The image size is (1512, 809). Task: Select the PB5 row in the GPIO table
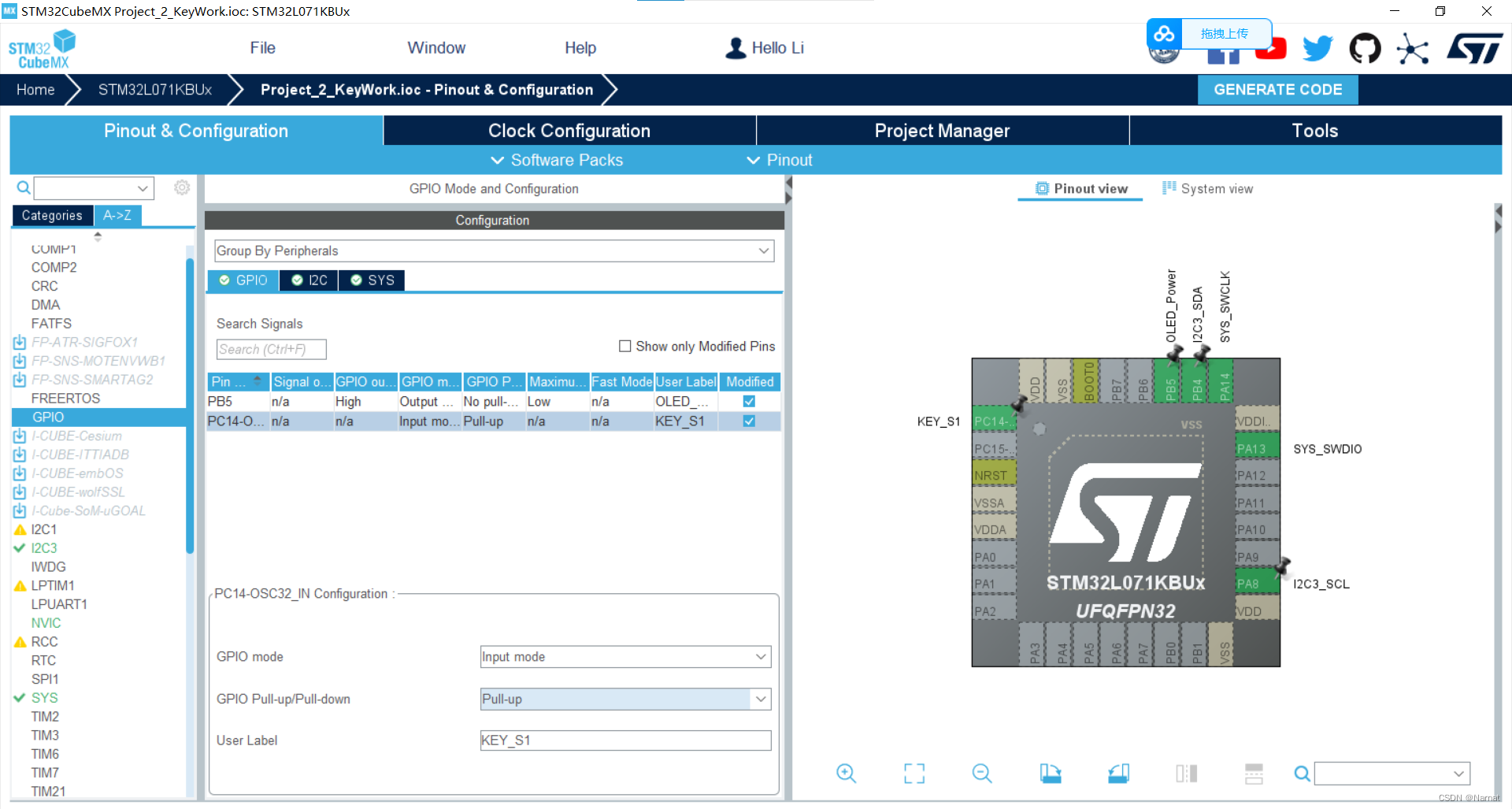494,401
